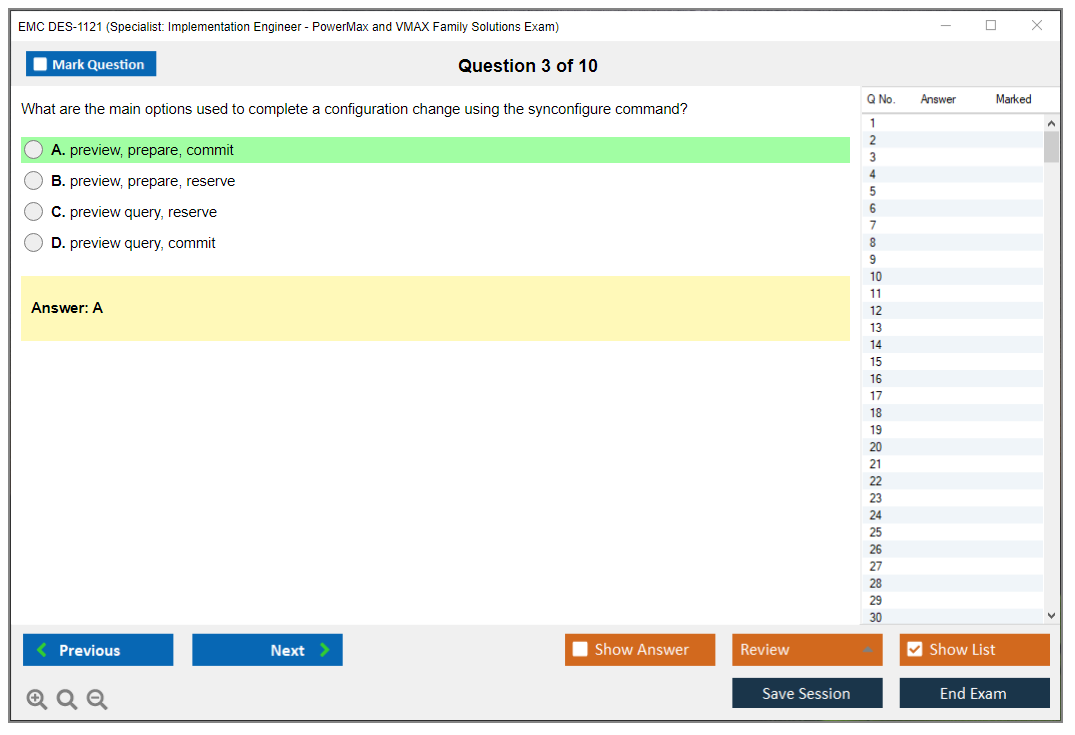
Task: Open the Review dropdown menu
Action: point(806,650)
